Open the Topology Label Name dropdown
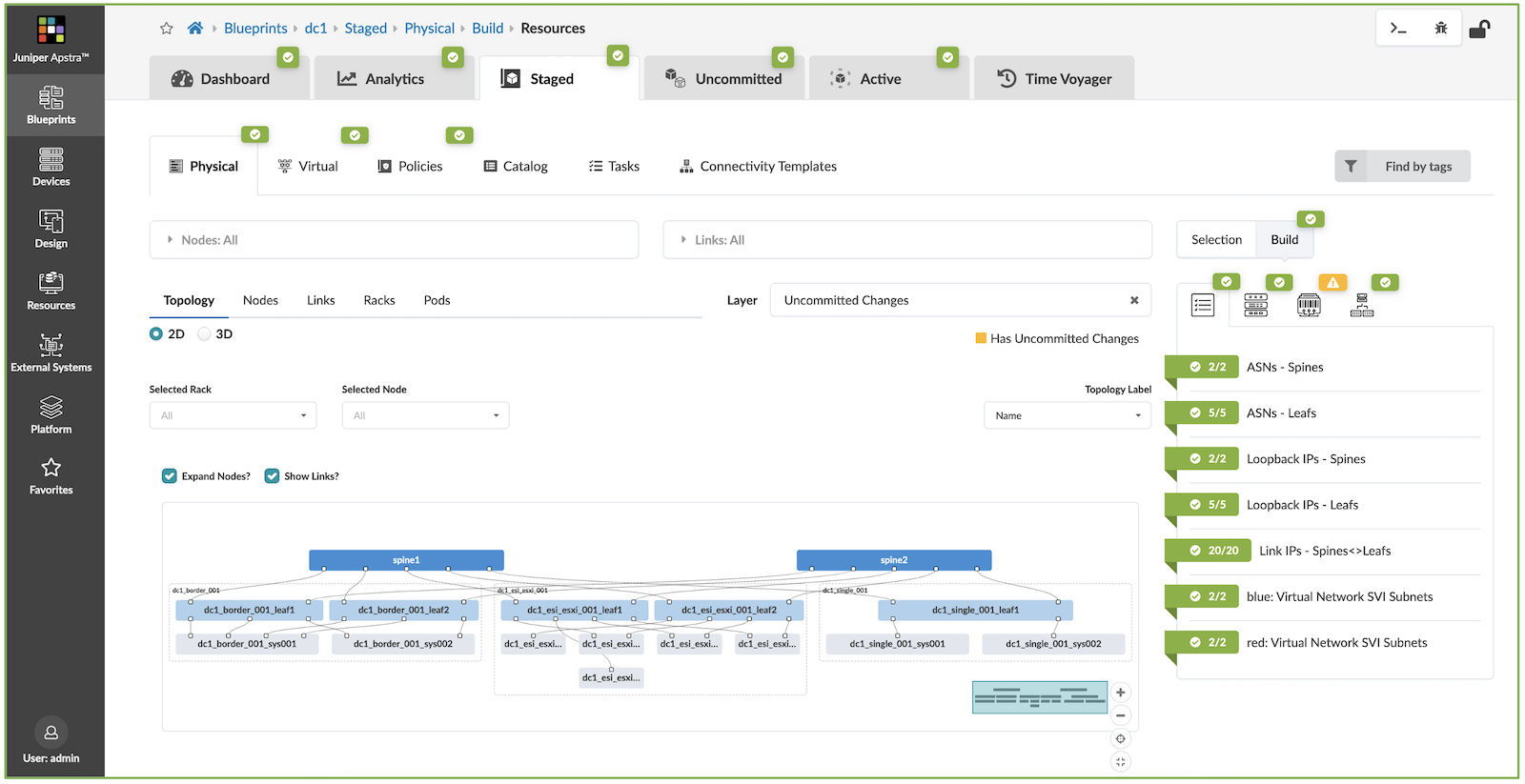 click(x=1067, y=415)
